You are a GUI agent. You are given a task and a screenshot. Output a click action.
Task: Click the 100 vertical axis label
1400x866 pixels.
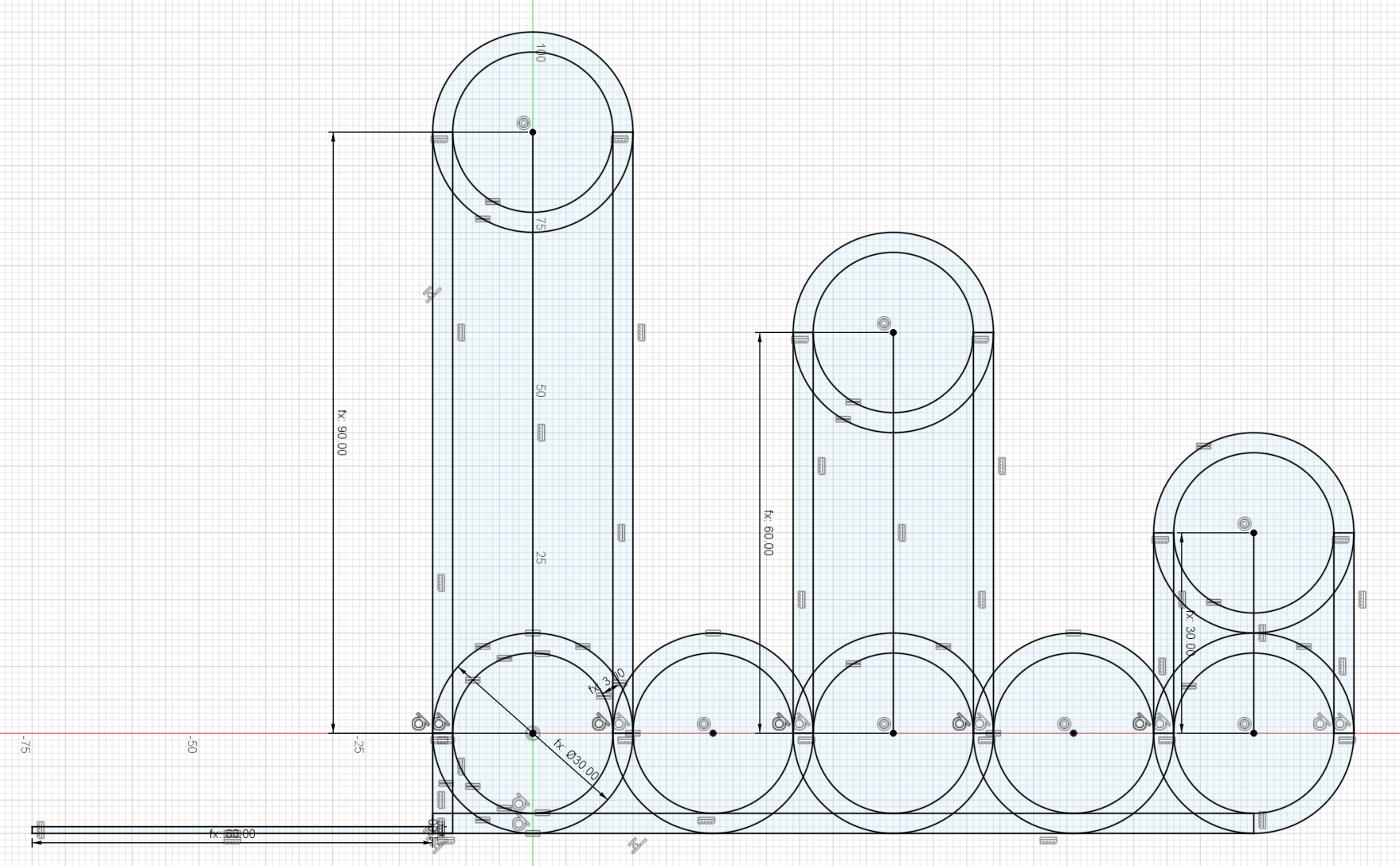540,53
